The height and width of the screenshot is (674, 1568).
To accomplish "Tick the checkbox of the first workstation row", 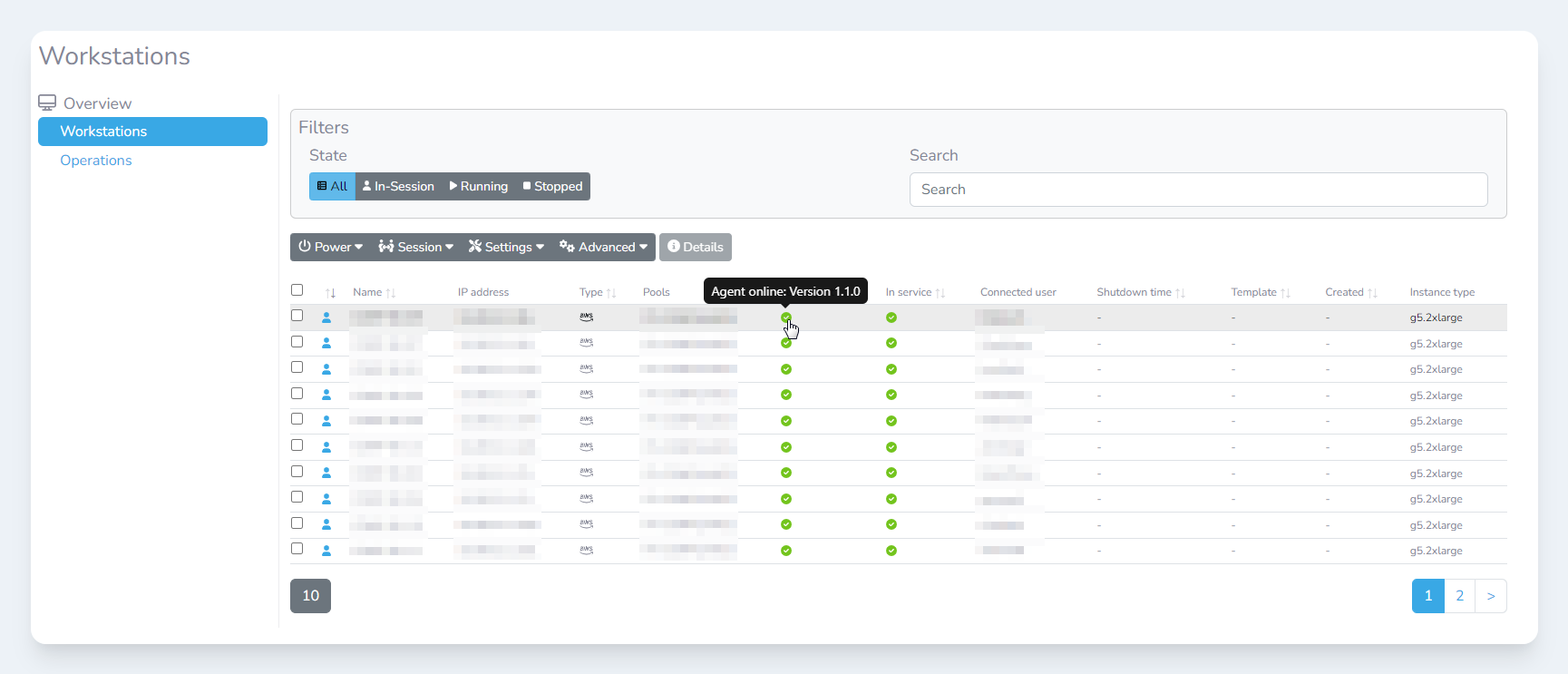I will 297,316.
